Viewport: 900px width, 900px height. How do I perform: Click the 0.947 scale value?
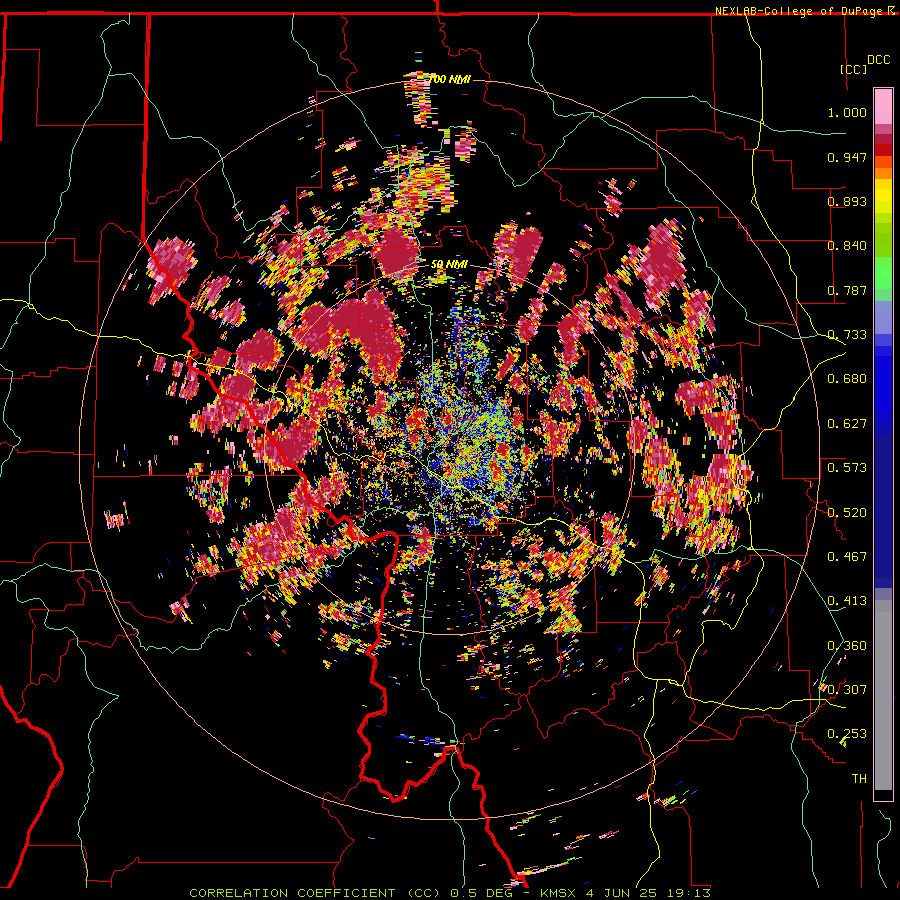click(847, 157)
